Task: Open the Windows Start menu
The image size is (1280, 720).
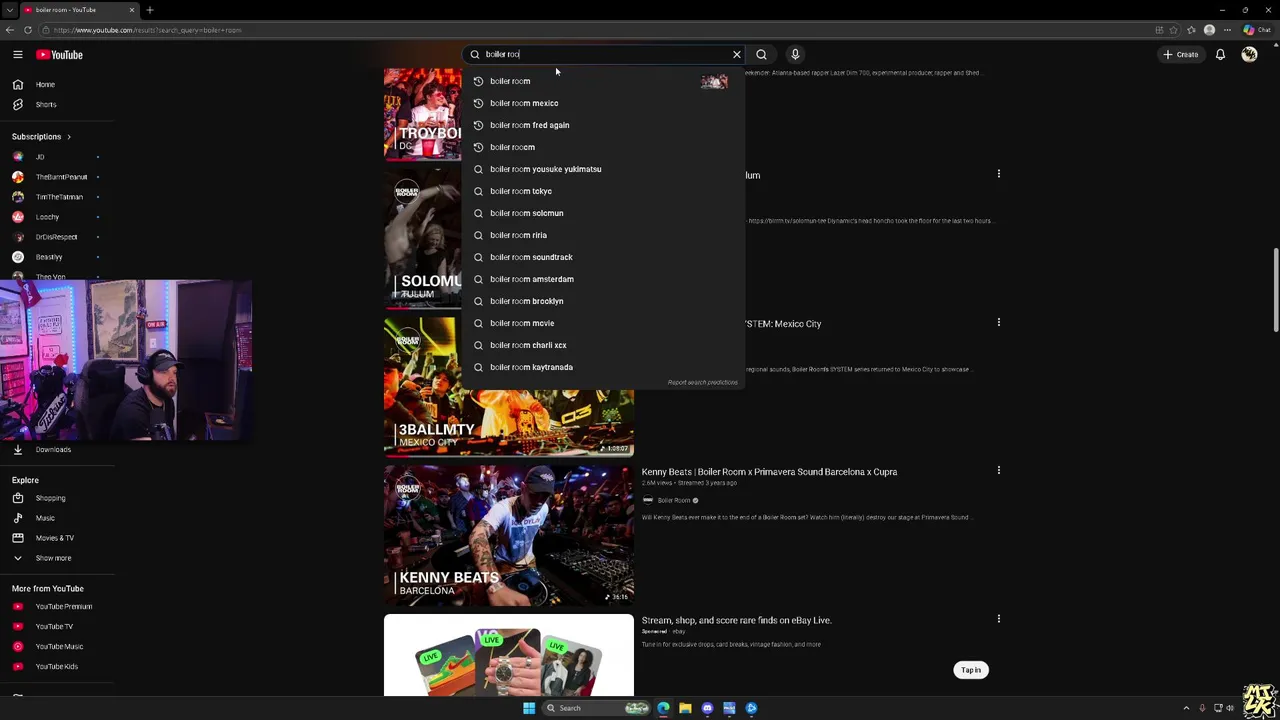Action: point(529,708)
